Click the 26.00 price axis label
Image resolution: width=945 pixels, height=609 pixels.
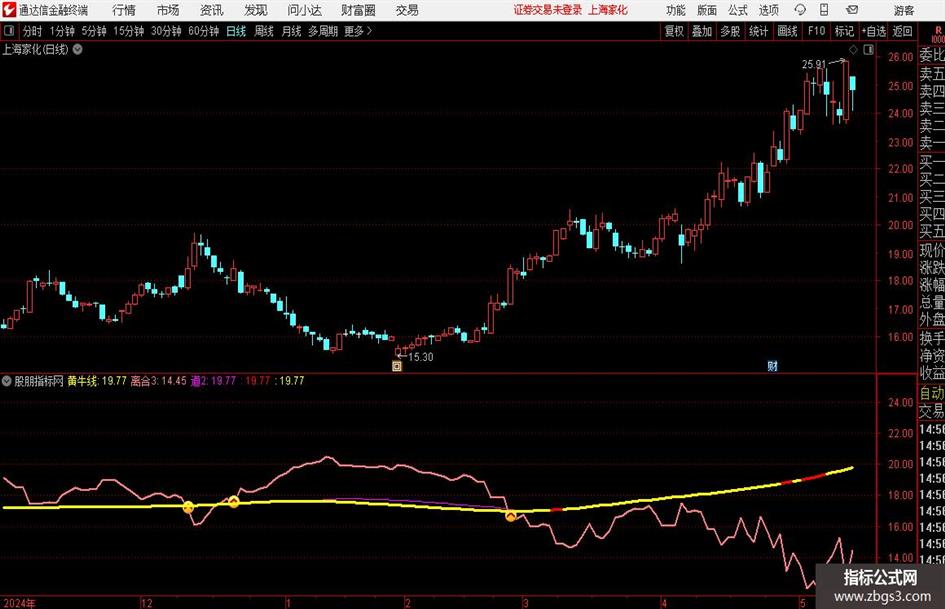[x=900, y=57]
